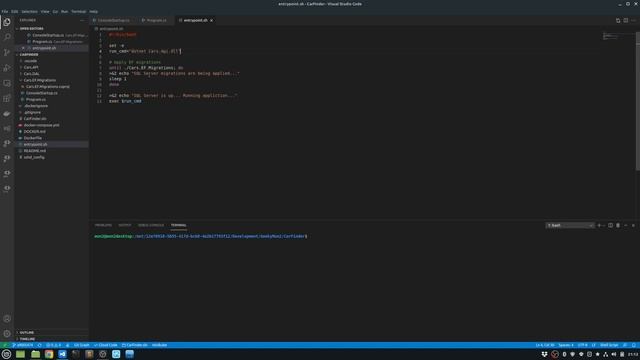Open the file manager from taskbar

[36, 354]
